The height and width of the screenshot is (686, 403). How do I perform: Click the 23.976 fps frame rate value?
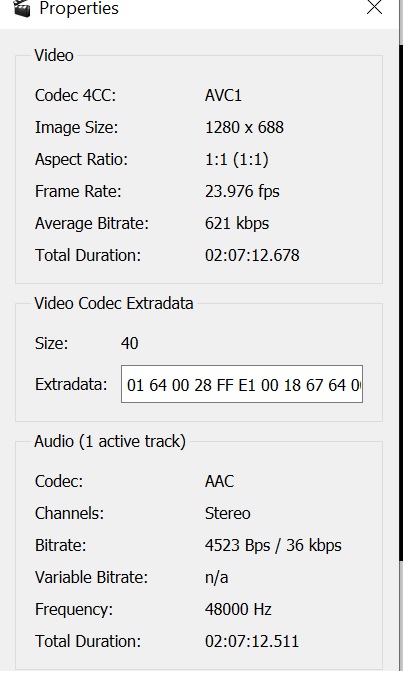[242, 191]
